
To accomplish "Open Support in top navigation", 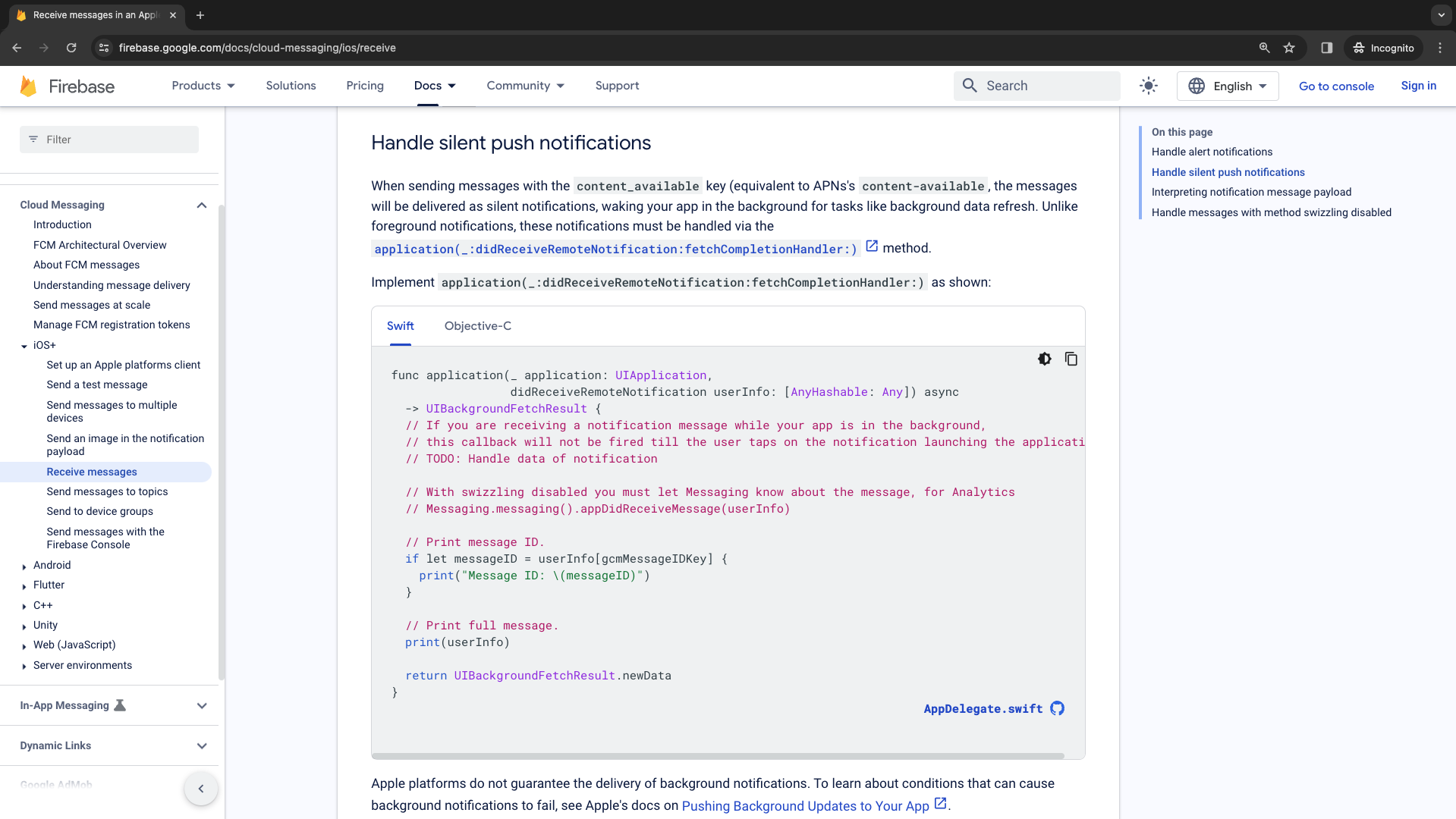I will coord(617,86).
